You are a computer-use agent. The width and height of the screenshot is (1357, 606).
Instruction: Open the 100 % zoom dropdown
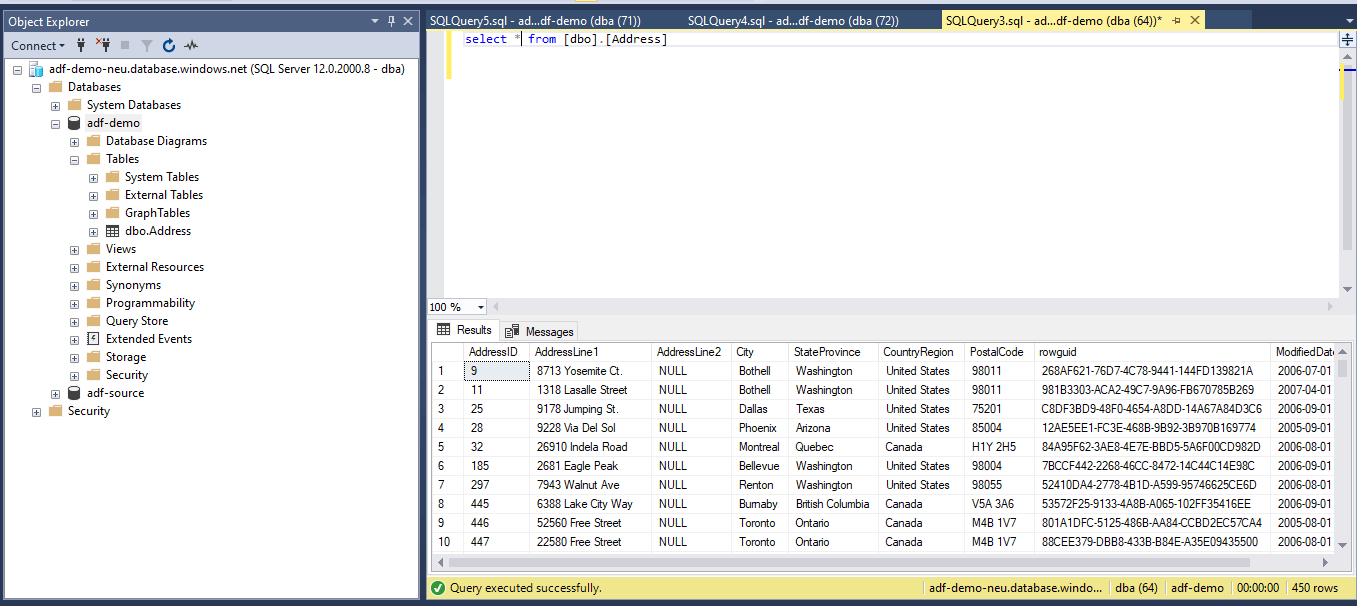pyautogui.click(x=481, y=308)
